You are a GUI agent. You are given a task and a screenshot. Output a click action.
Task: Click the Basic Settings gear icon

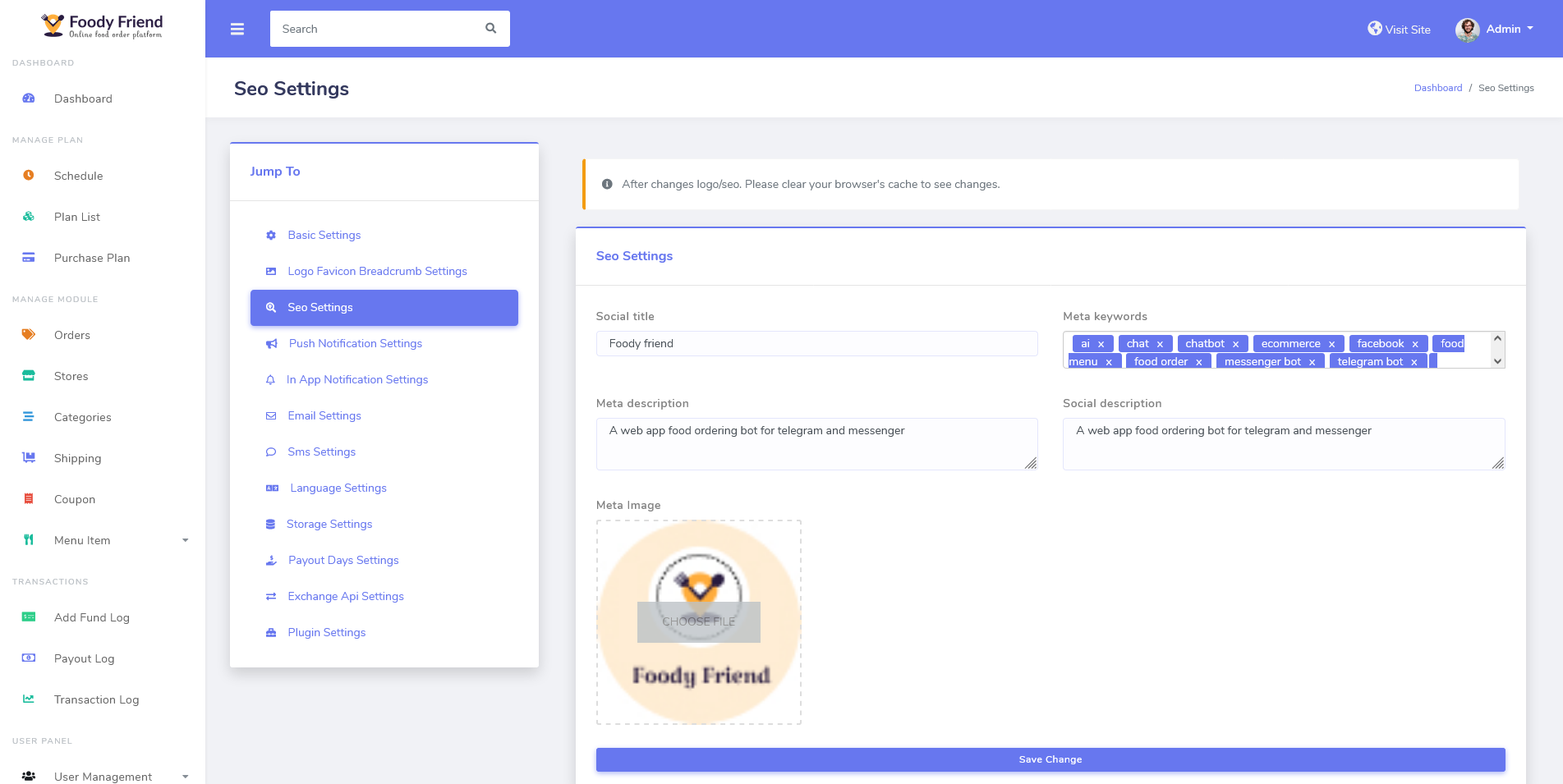pos(271,236)
